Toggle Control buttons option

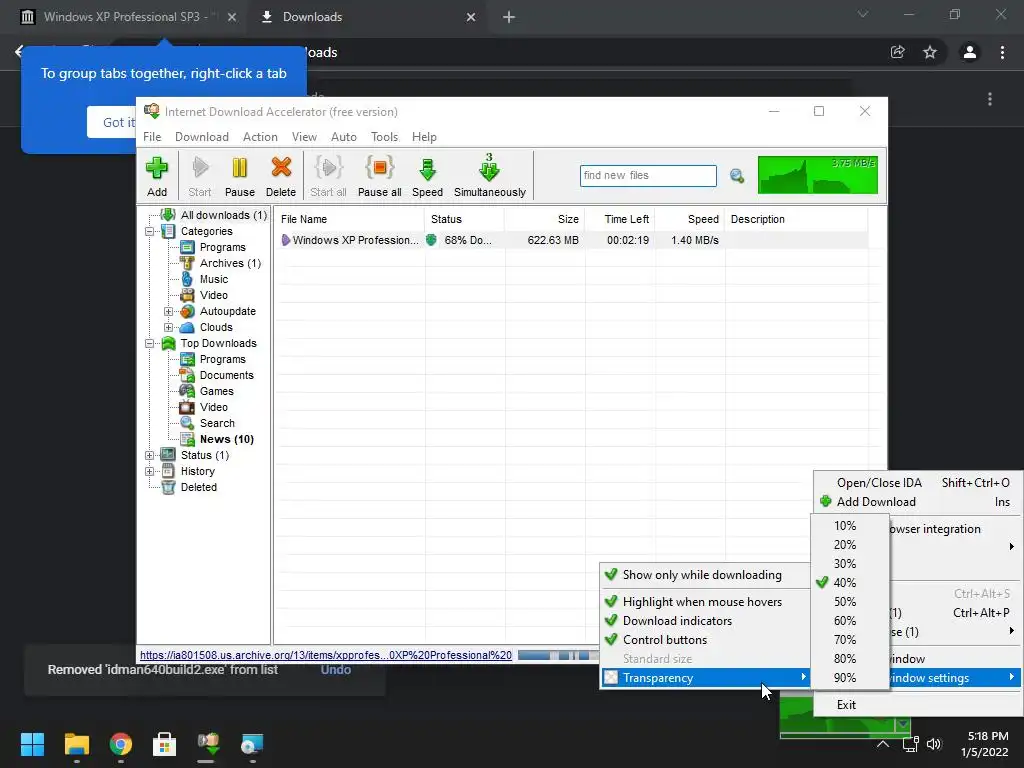tap(704, 639)
